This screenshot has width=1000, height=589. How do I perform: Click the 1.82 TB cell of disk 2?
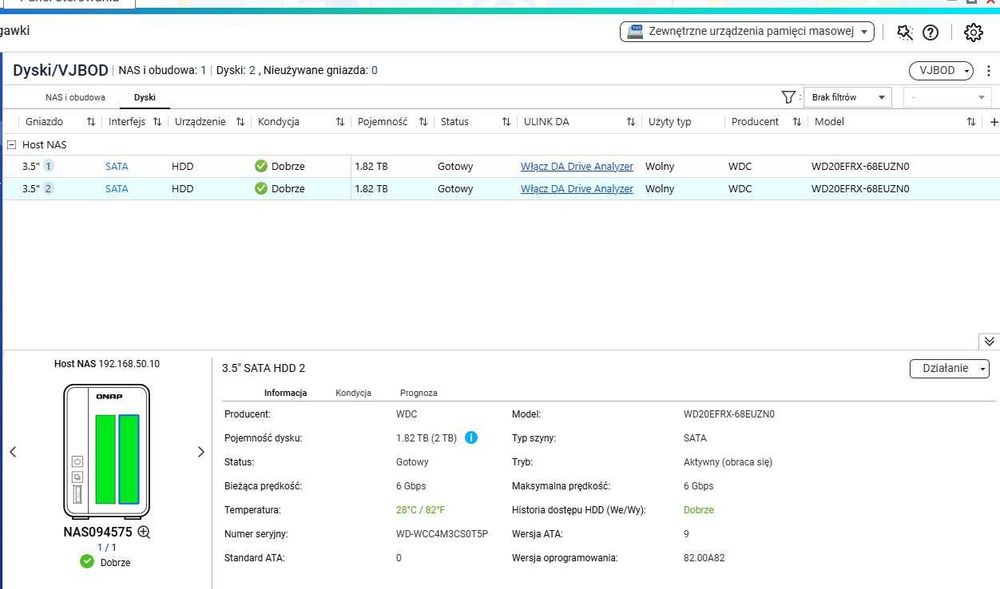pos(371,189)
